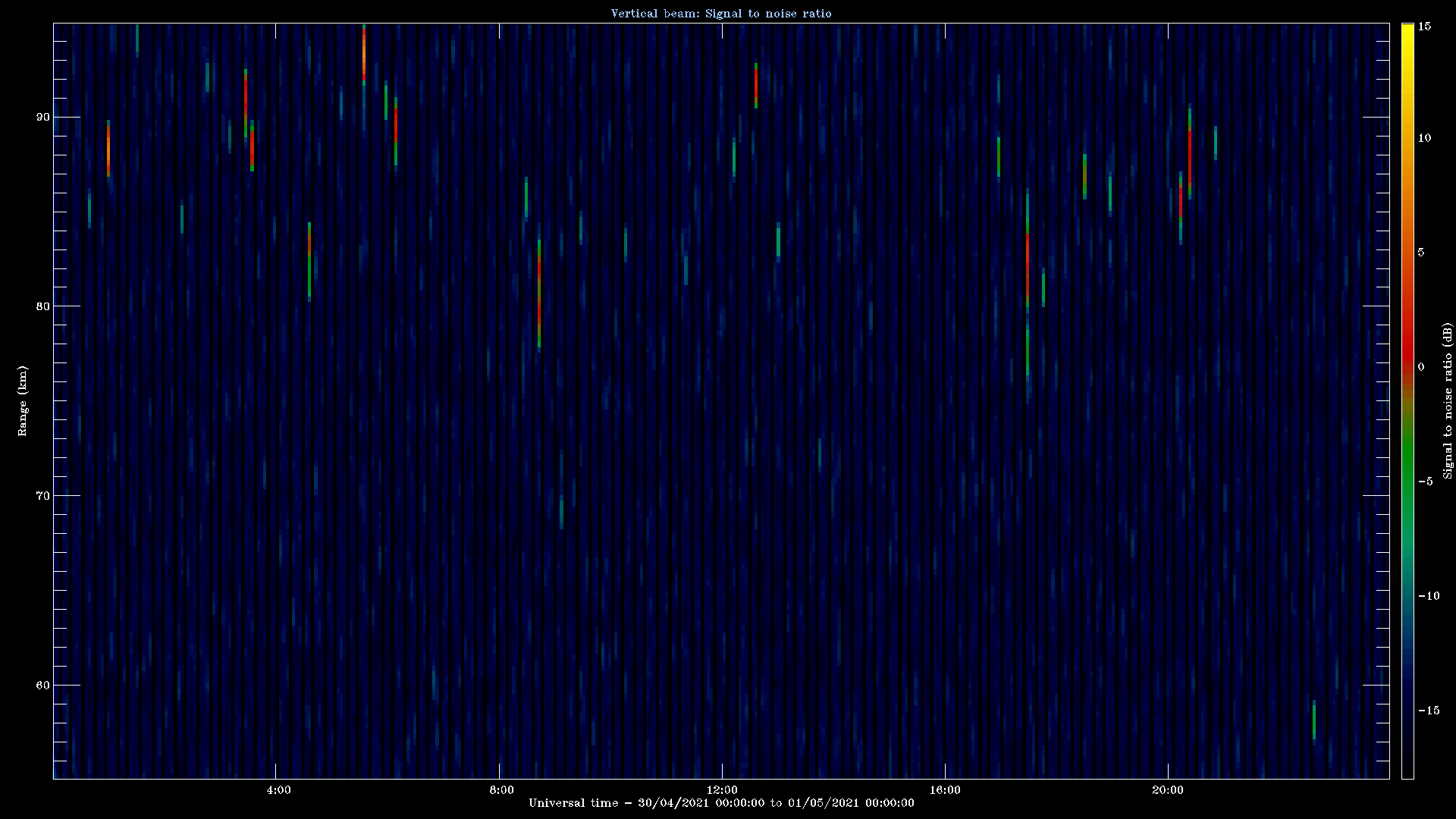
Task: Click the colorbar value -10 label
Action: point(1429,596)
